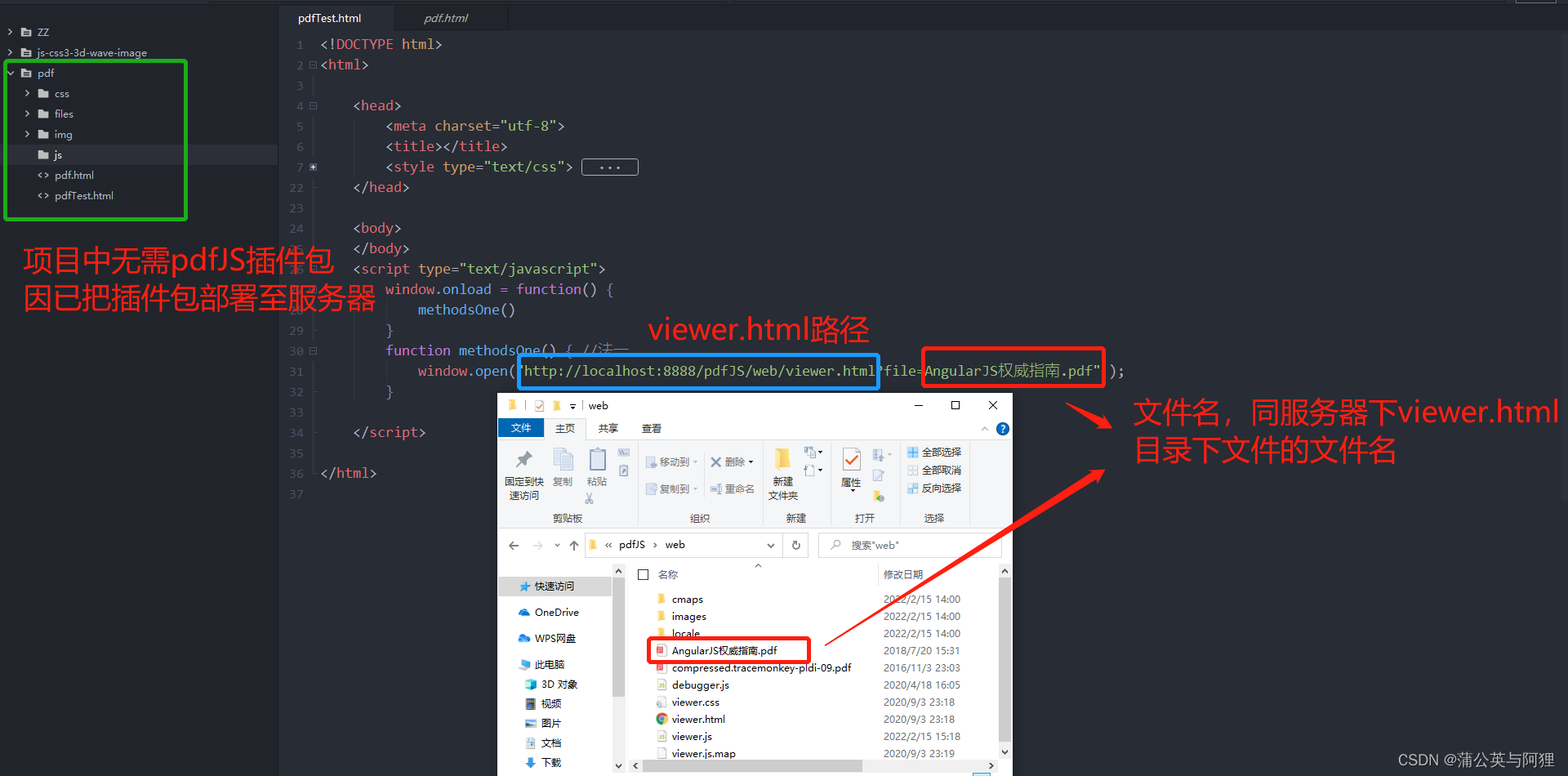Toggle the select-all checkbox beside 名称 header
This screenshot has width=1568, height=776.
644,574
